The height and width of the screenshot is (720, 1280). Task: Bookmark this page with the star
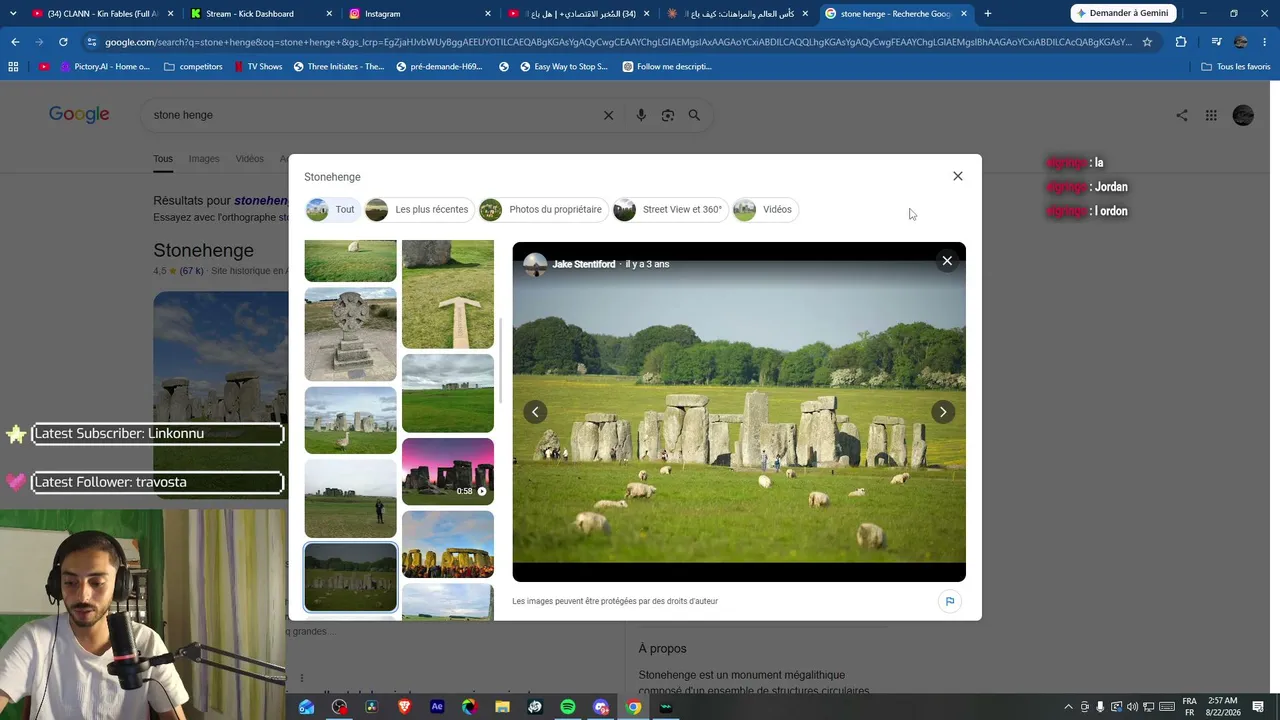(1147, 42)
